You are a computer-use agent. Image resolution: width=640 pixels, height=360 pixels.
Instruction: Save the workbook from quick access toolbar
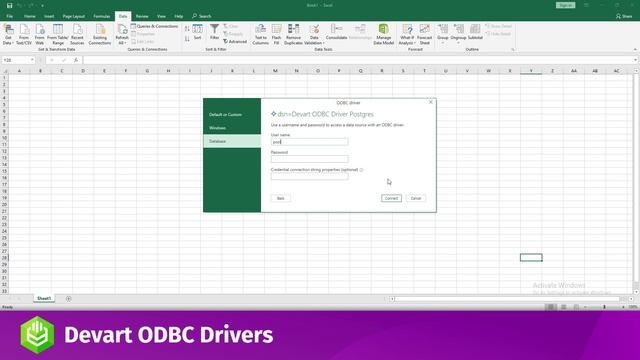pos(9,5)
